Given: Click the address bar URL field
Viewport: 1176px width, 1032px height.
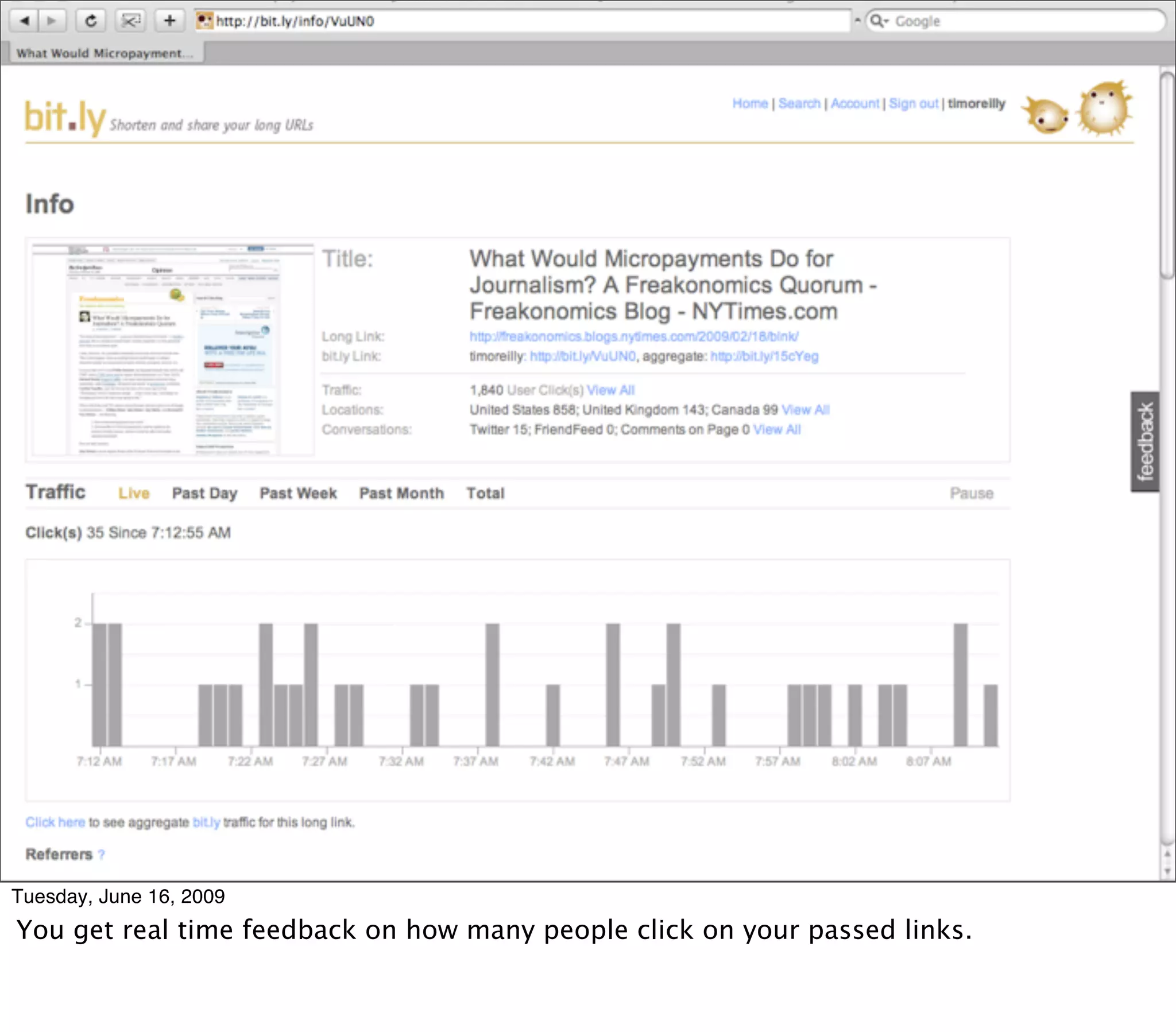Looking at the screenshot, I should coord(523,21).
